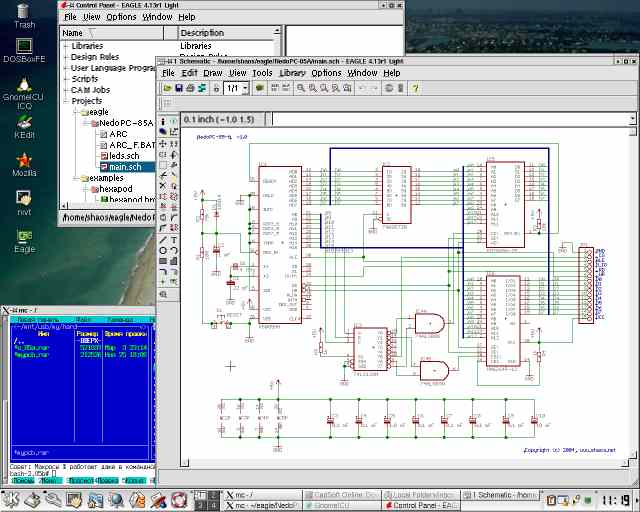Open the sheet selector 1/1 dropdown
Screen dimensions: 640x512
245,88
